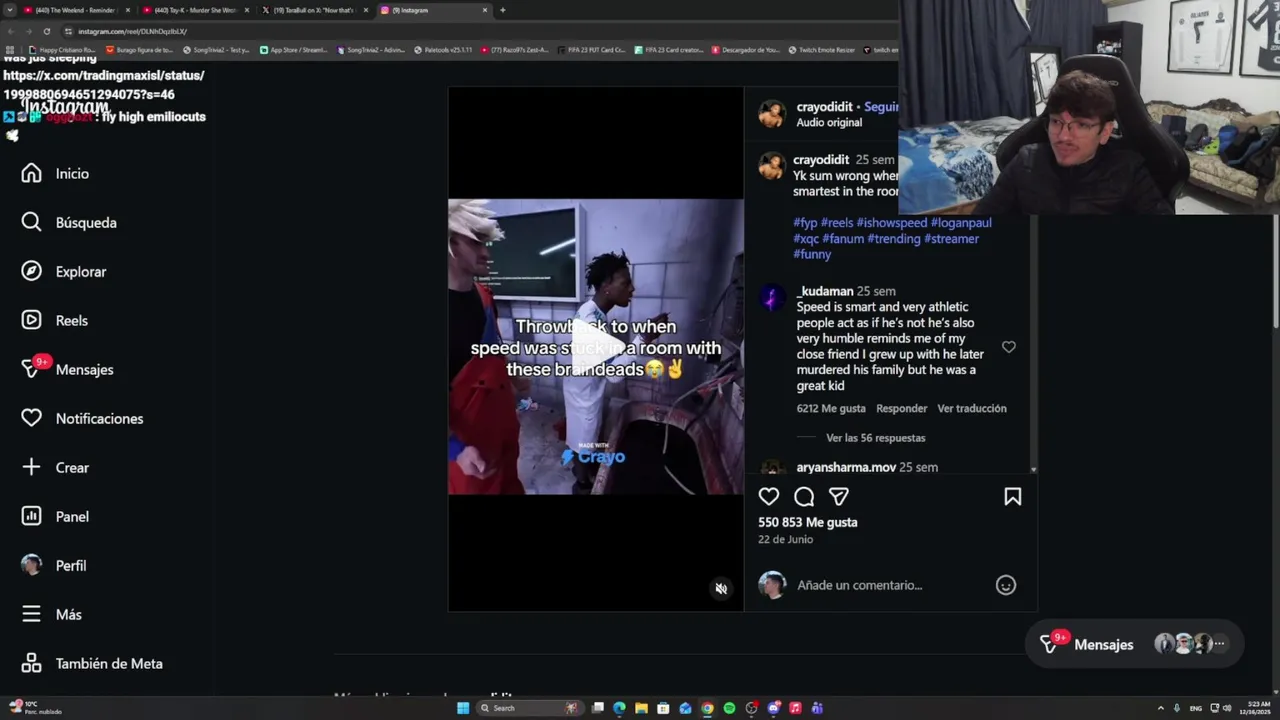Switch to TaraBull on X tab

point(314,10)
